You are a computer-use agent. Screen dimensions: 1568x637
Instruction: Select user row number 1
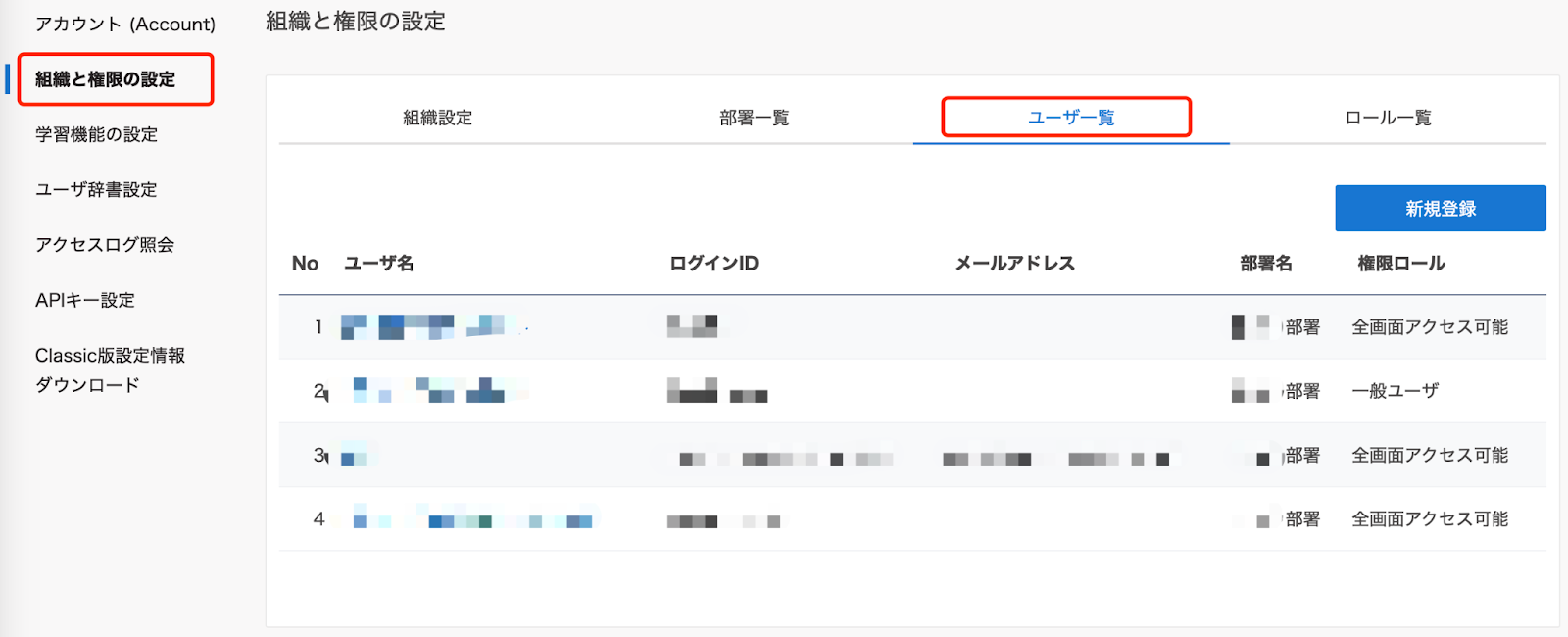pos(911,327)
